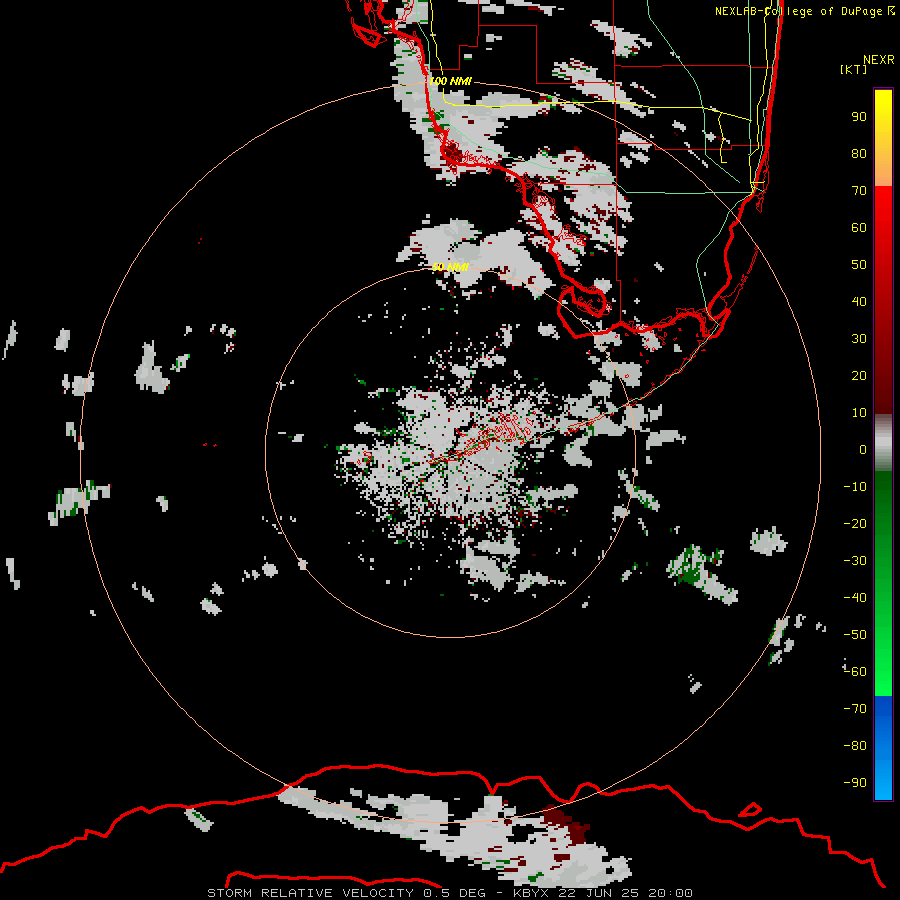The width and height of the screenshot is (900, 900).
Task: Select the -50 value on the velocity scale
Action: 855,635
